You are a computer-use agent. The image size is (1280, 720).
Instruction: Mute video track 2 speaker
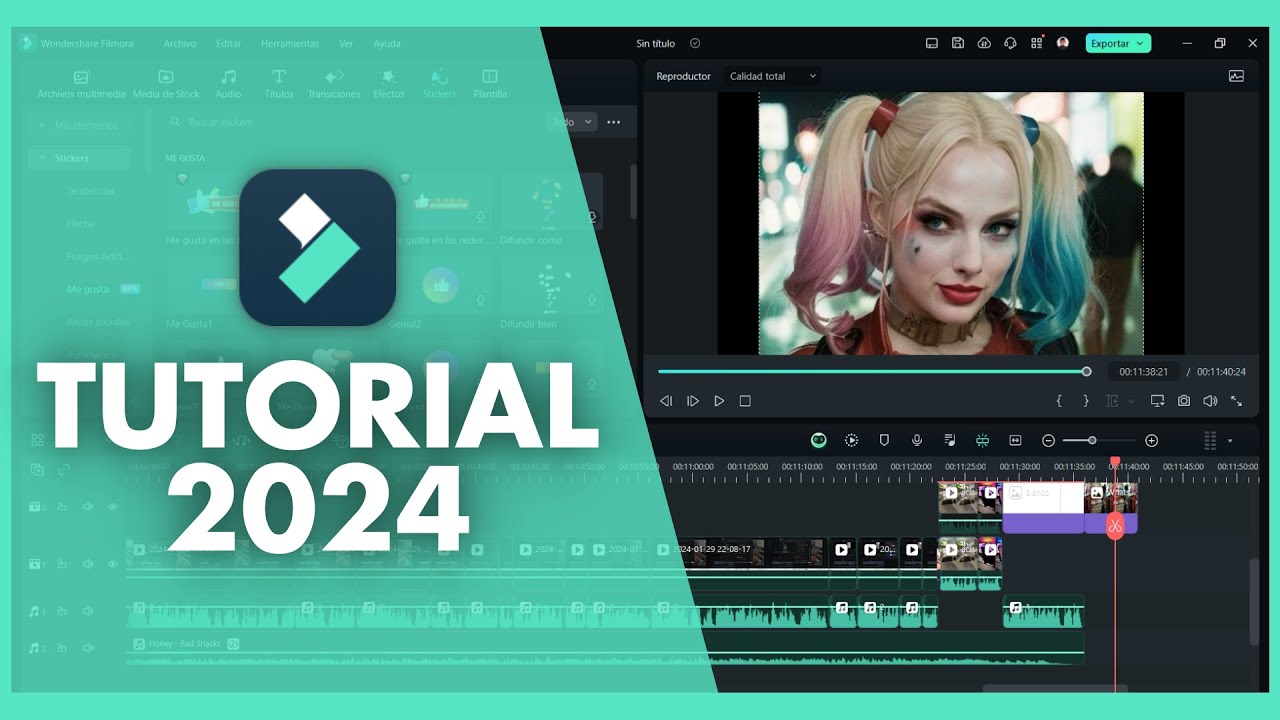(x=87, y=507)
